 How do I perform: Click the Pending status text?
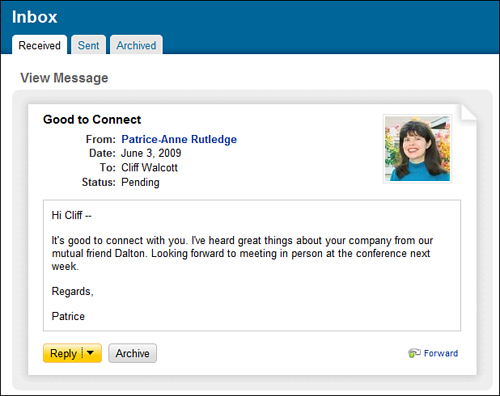(140, 182)
